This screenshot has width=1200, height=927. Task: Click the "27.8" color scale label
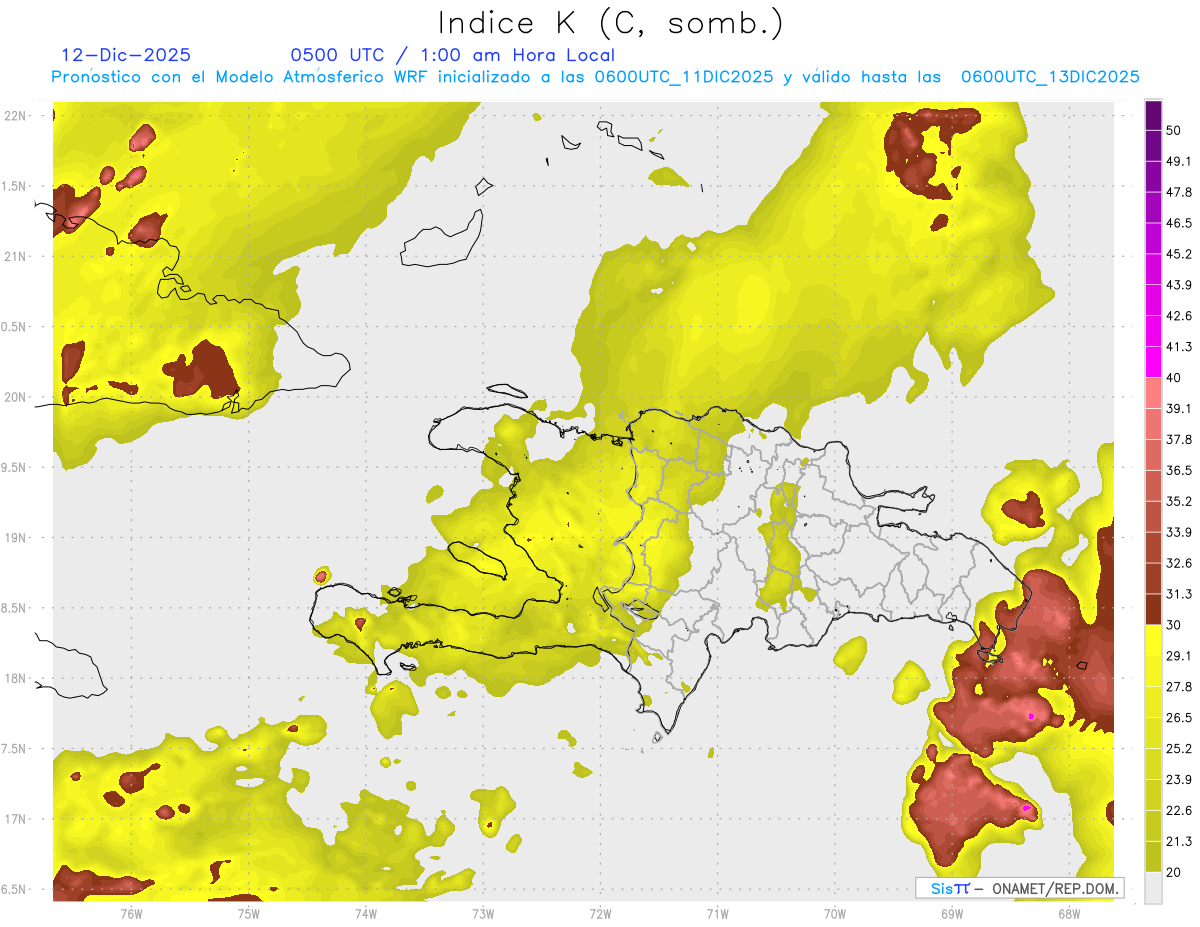click(x=1179, y=686)
